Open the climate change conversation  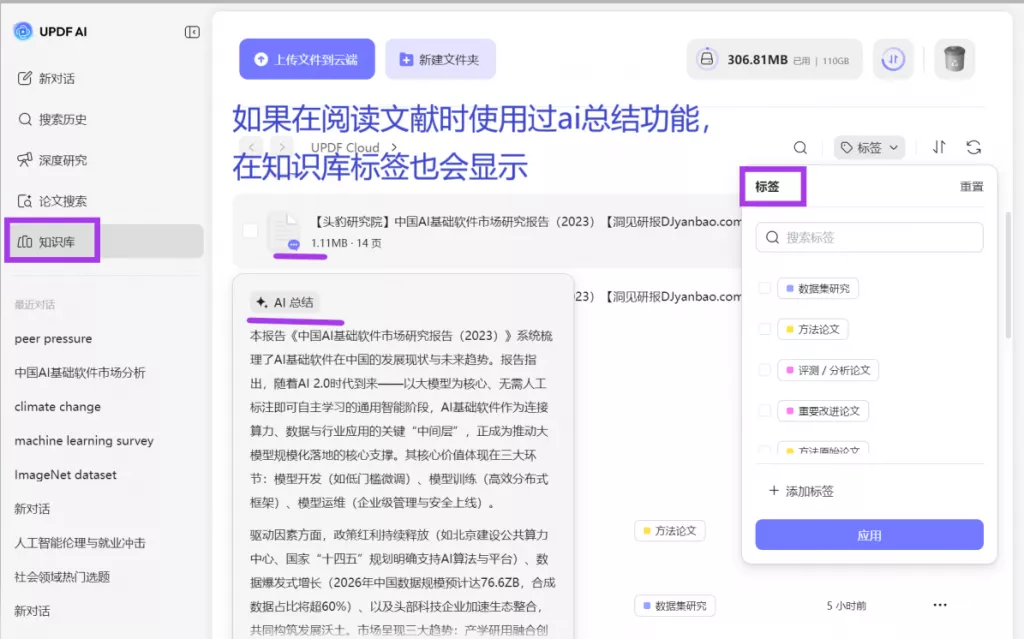click(x=57, y=407)
